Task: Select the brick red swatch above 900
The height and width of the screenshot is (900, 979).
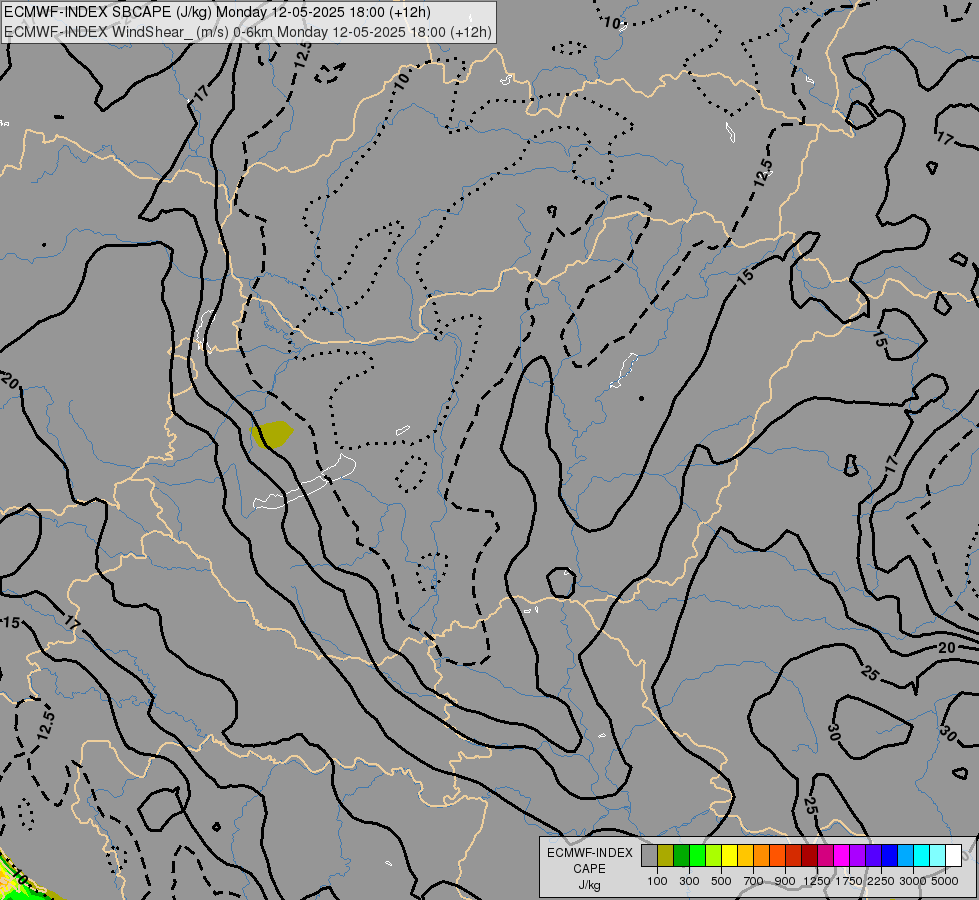Action: (x=794, y=855)
